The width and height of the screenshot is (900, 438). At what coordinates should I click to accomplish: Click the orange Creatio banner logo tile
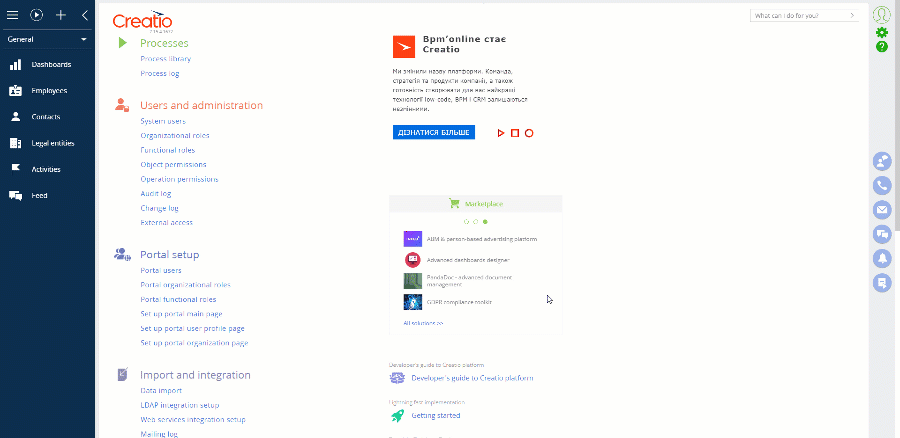click(x=404, y=47)
